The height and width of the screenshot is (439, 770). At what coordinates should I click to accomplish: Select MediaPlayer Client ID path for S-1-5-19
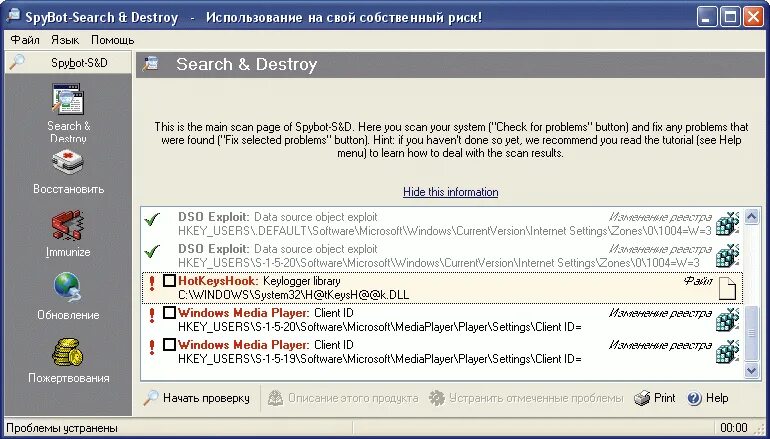click(x=380, y=359)
